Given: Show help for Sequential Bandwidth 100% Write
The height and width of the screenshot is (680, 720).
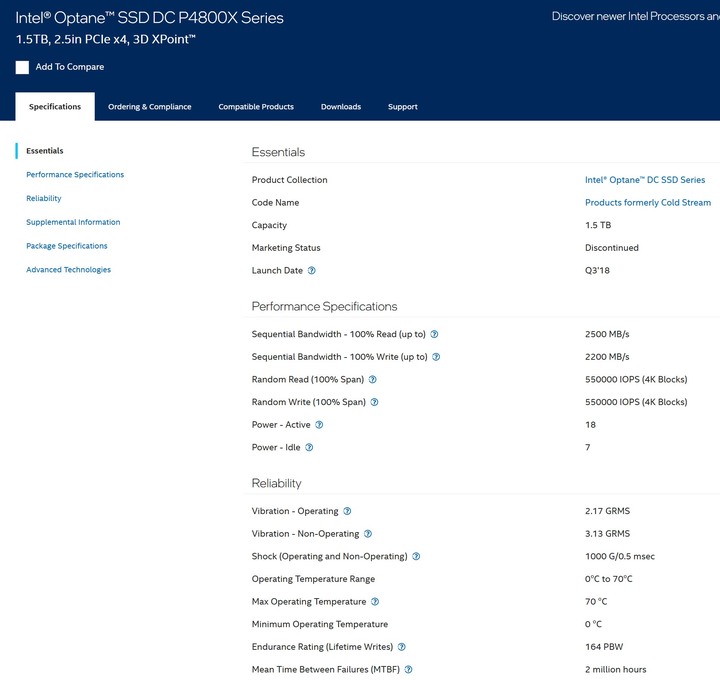Looking at the screenshot, I should tap(436, 357).
